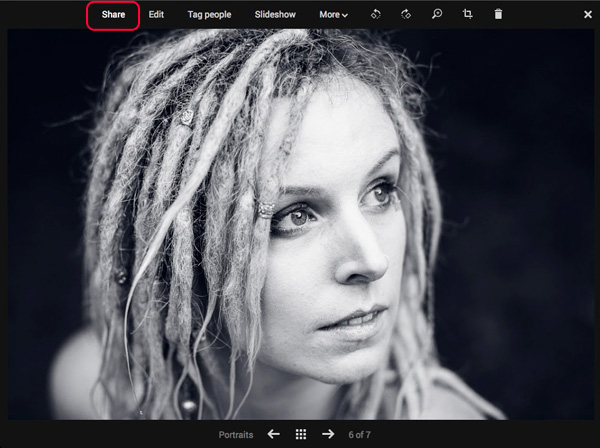Click the black-and-white portrait photo
This screenshot has height=448, width=600.
(301, 225)
